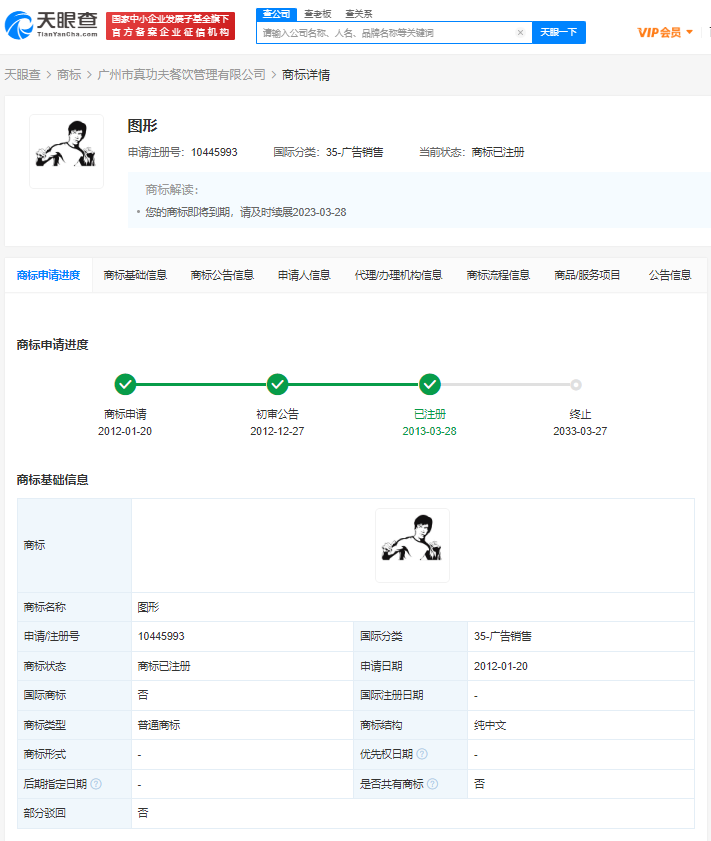Click the 商标申请 green check marker
The image size is (711, 841).
pyautogui.click(x=125, y=384)
